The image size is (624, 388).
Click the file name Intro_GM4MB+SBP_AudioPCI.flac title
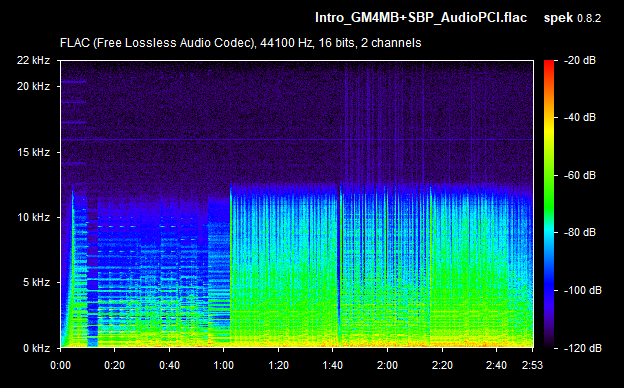[421, 18]
